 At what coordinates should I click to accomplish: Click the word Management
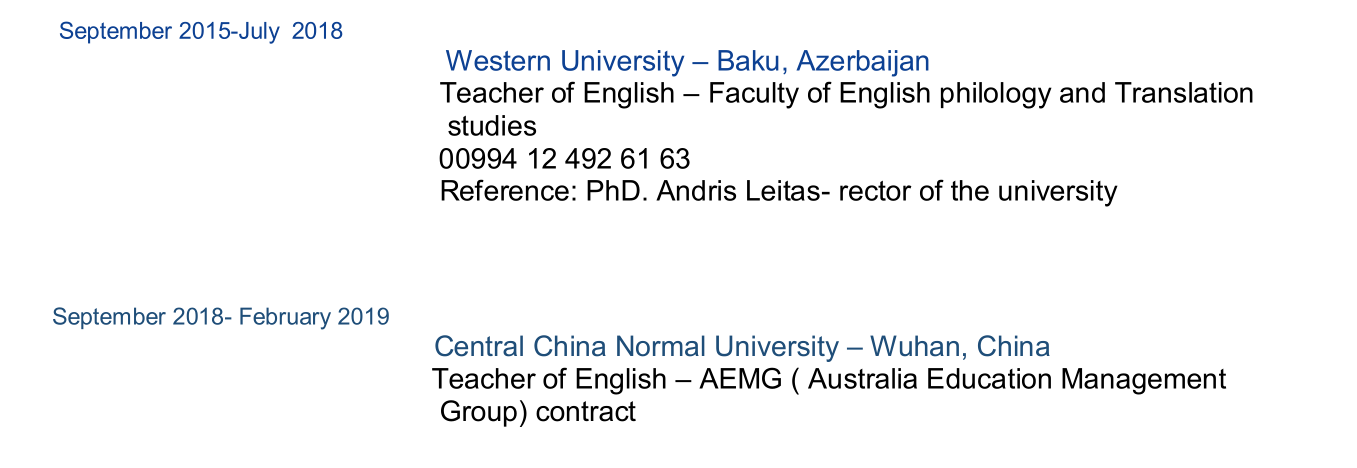coord(1143,380)
